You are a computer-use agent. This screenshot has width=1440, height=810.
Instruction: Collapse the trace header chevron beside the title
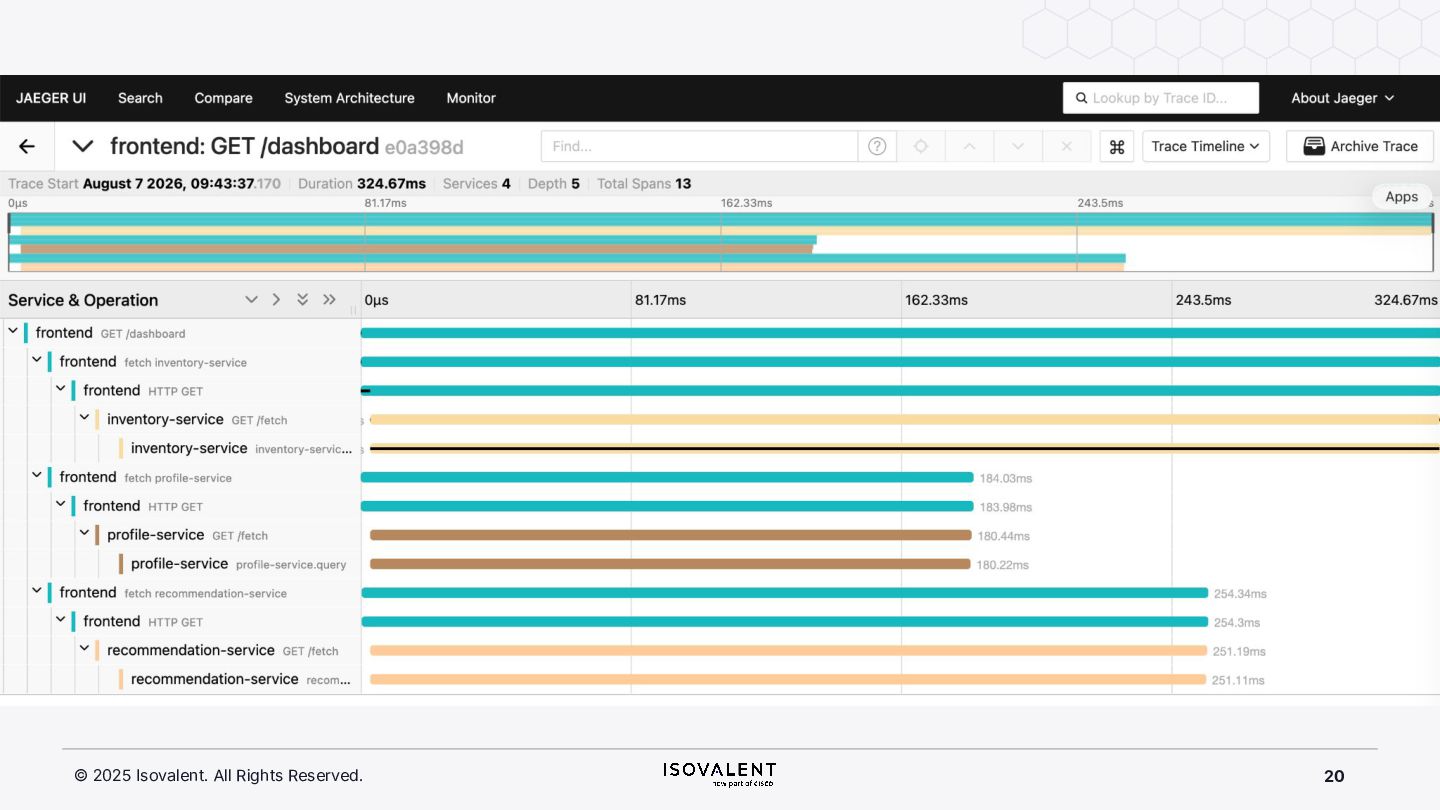click(83, 147)
